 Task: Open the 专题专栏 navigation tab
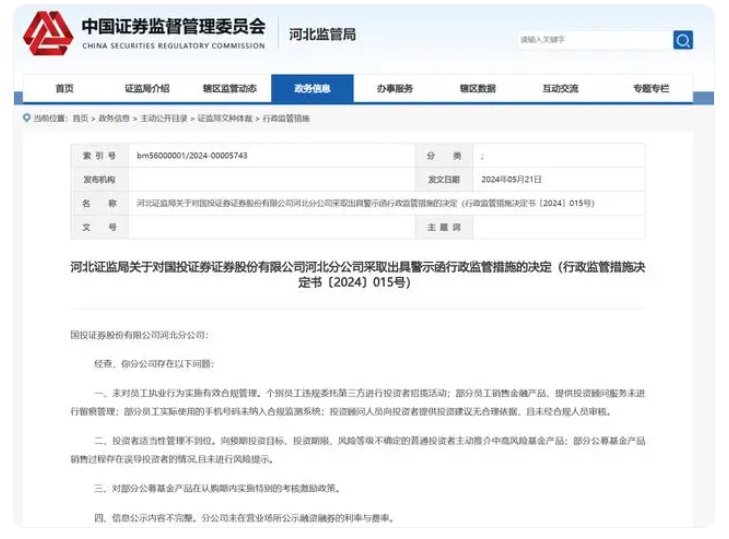coord(650,89)
